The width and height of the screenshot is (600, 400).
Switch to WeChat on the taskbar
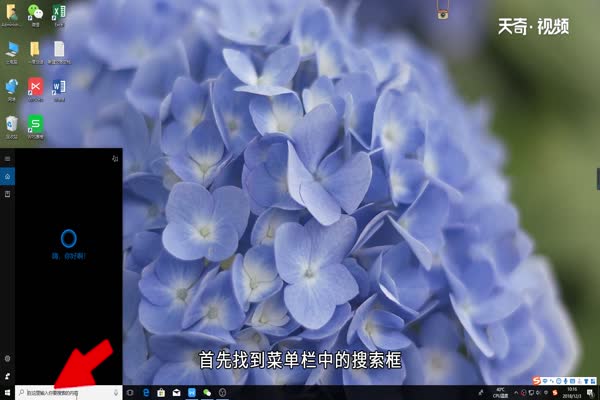point(207,393)
